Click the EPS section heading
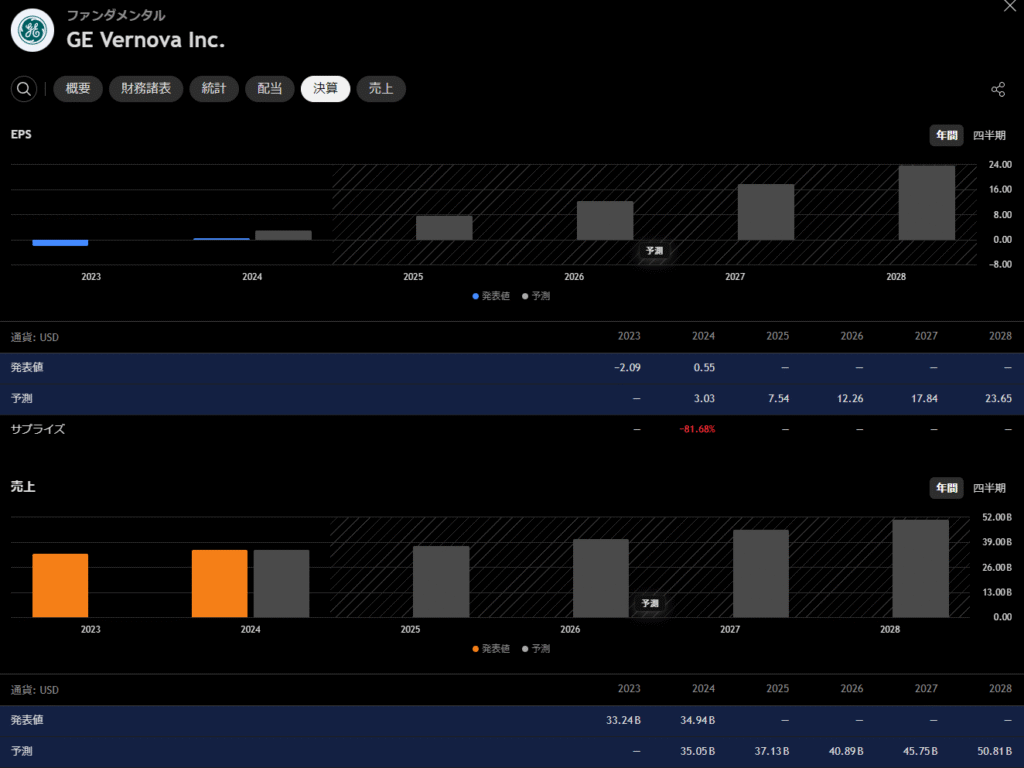This screenshot has height=768, width=1024. (x=21, y=134)
